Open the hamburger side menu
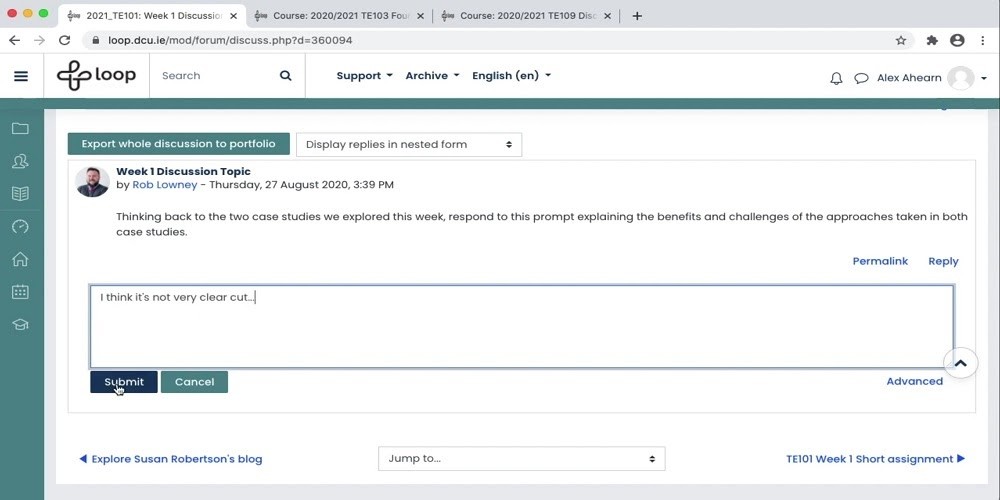This screenshot has height=500, width=1000. (21, 76)
